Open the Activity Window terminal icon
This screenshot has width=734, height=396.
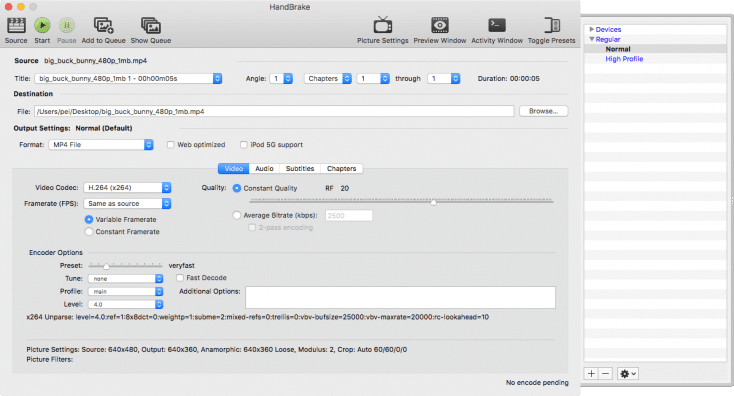(x=497, y=25)
